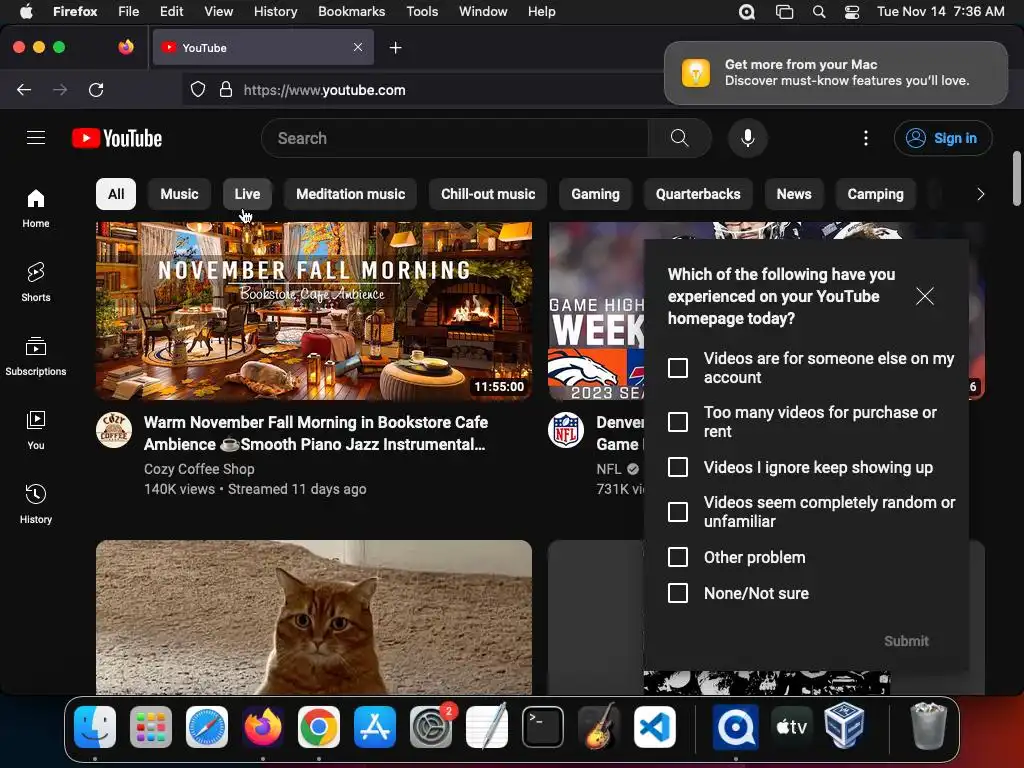Screen dimensions: 1024x768
Task: Open the YouTube hamburger guide menu
Action: click(x=36, y=138)
